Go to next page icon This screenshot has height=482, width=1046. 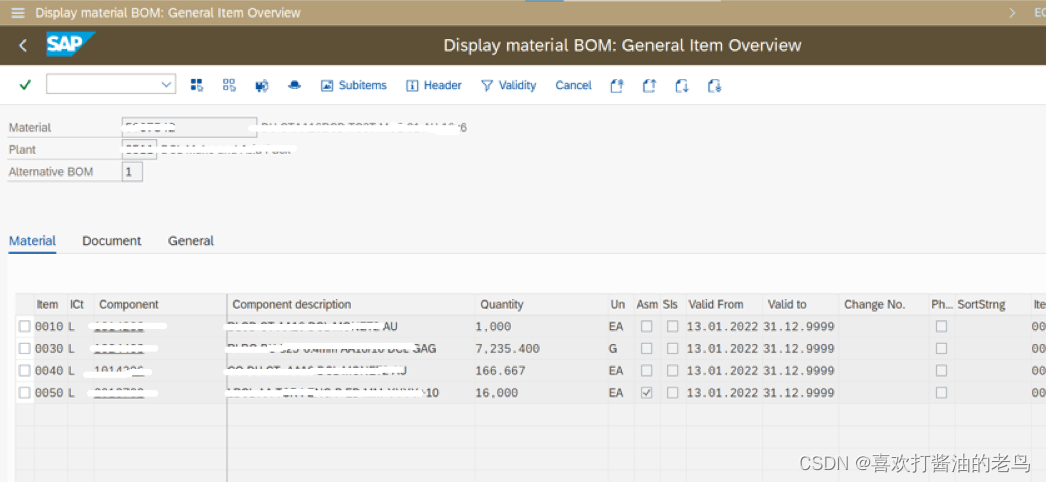682,85
